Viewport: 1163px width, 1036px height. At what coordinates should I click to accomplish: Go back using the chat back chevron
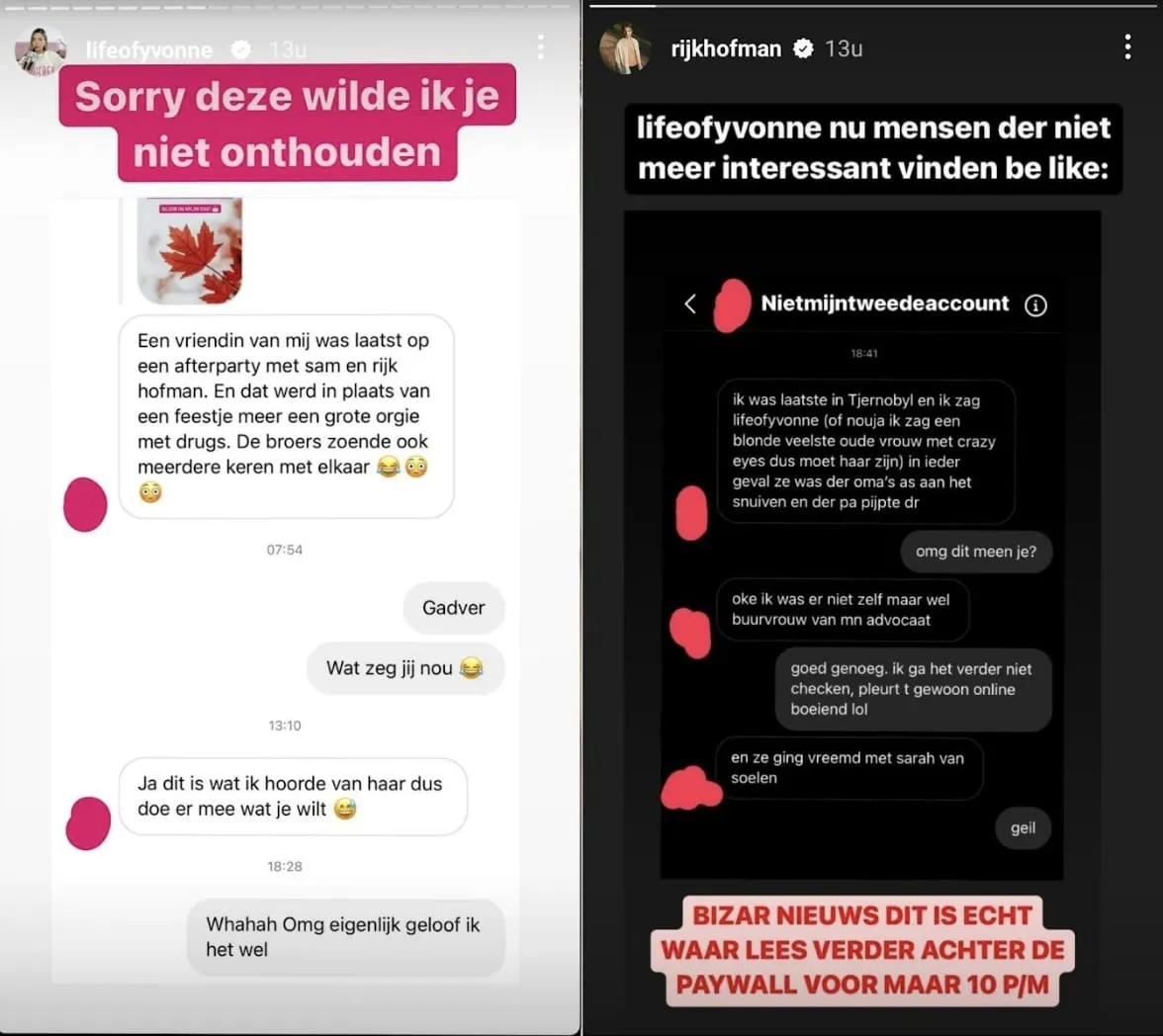pyautogui.click(x=690, y=303)
